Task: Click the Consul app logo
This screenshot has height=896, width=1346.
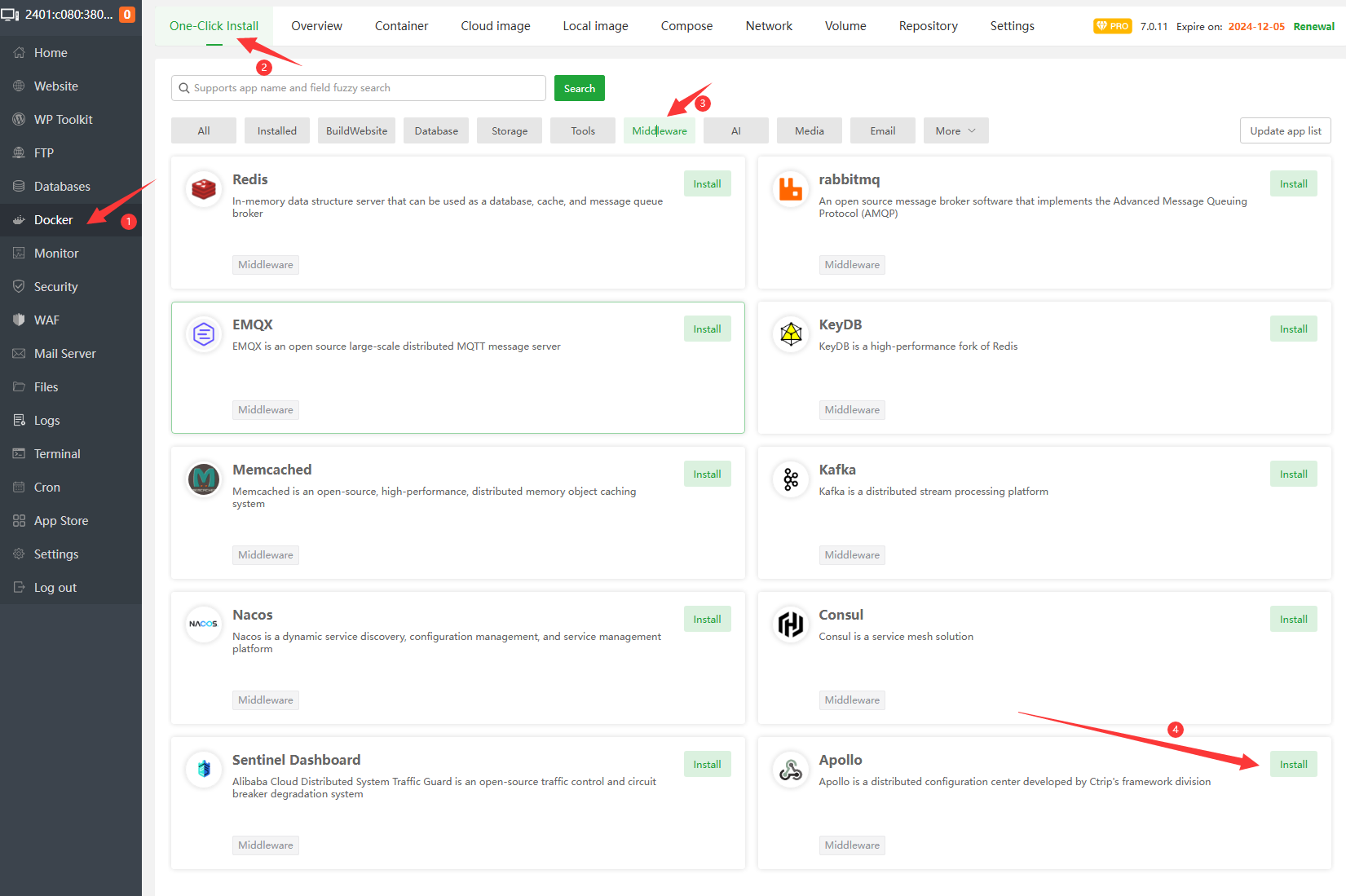Action: pyautogui.click(x=790, y=625)
